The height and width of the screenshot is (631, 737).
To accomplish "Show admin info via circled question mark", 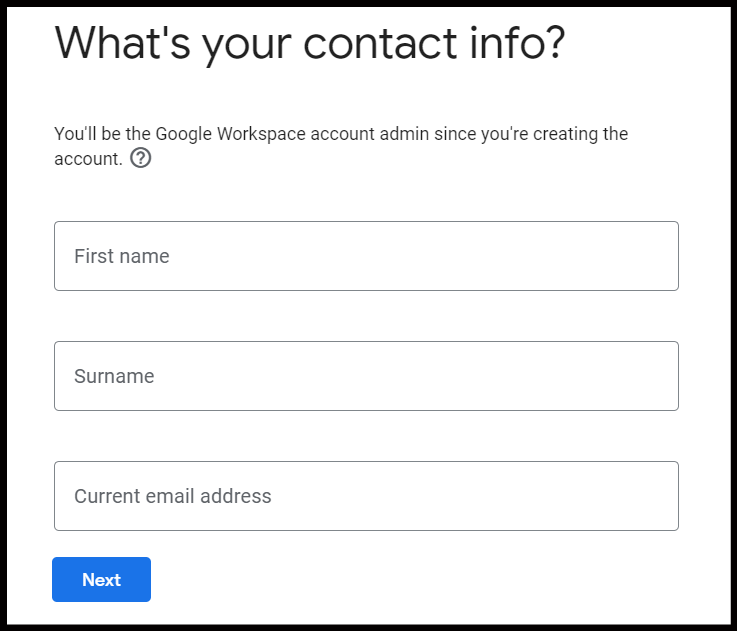I will [x=141, y=158].
